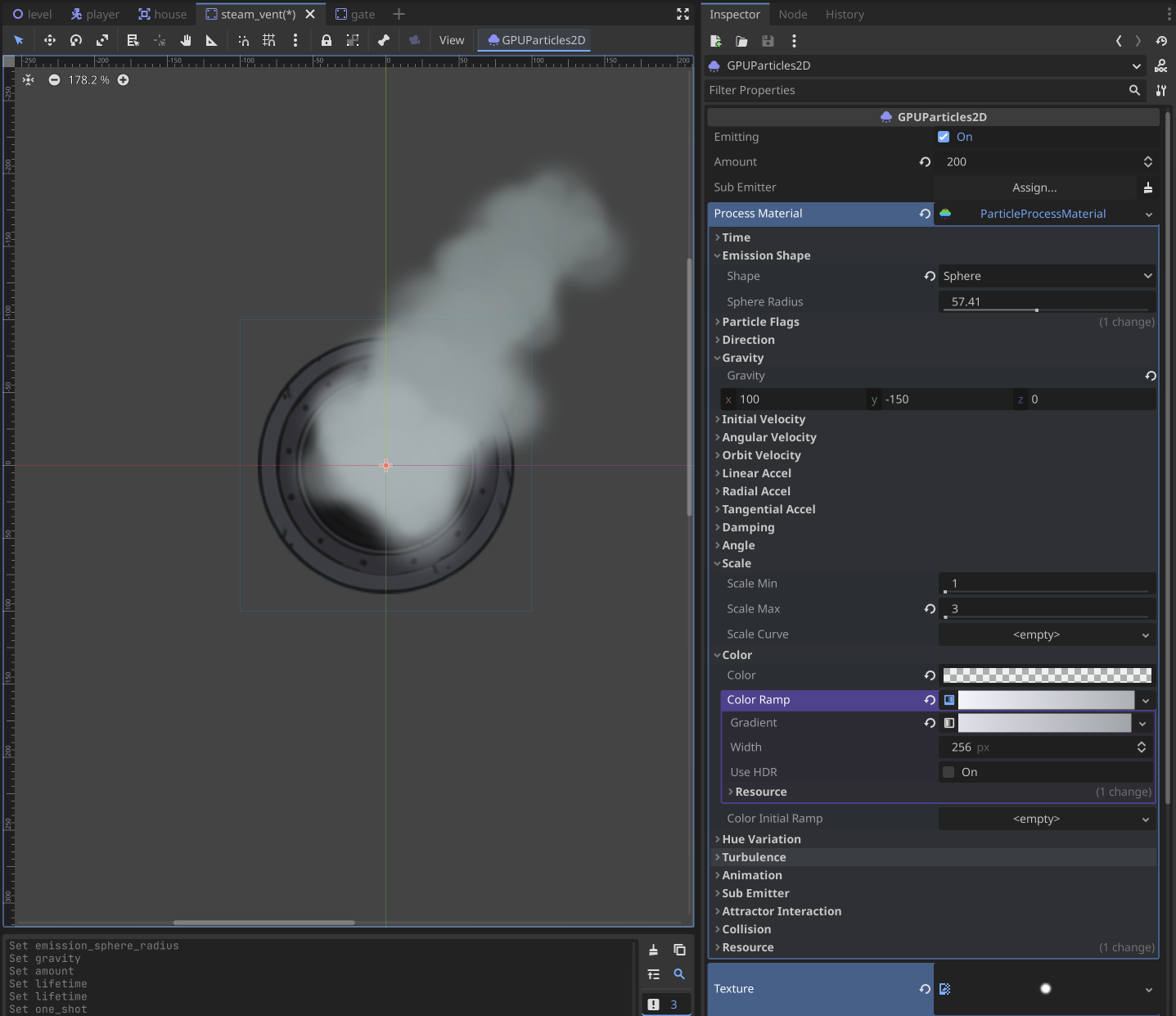Open the History dock tab
Screen dimensions: 1176x1016
click(845, 14)
